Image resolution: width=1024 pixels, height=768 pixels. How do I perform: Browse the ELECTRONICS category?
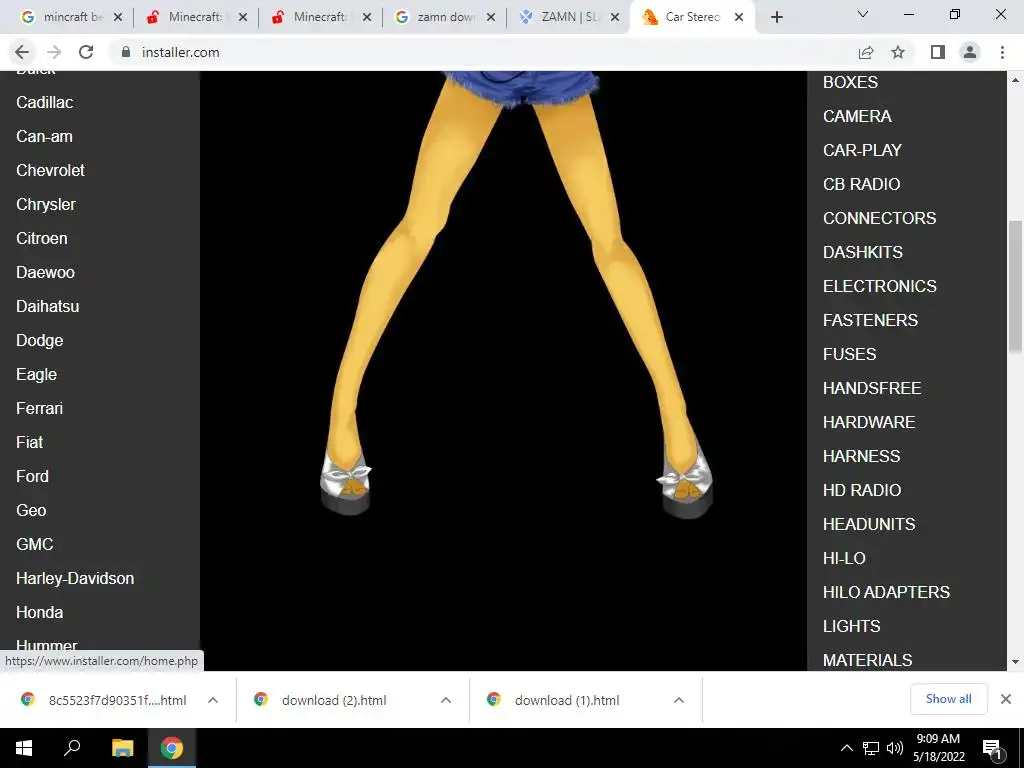(x=880, y=286)
